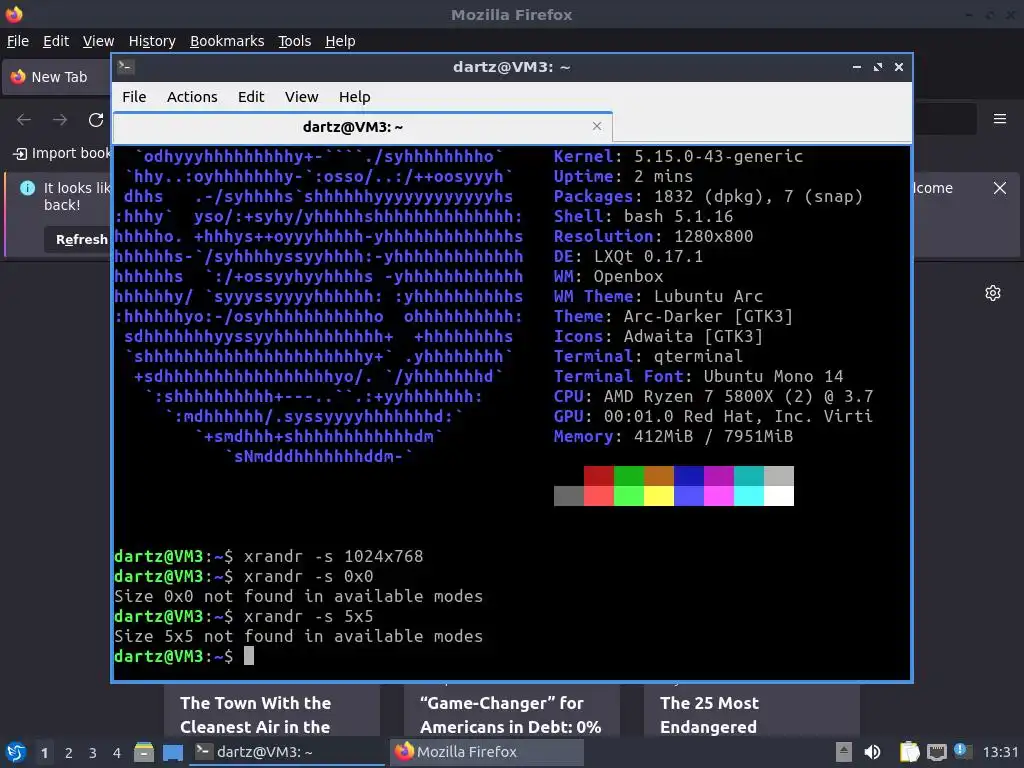
Task: Open the clipboard manager tray icon
Action: (x=909, y=752)
